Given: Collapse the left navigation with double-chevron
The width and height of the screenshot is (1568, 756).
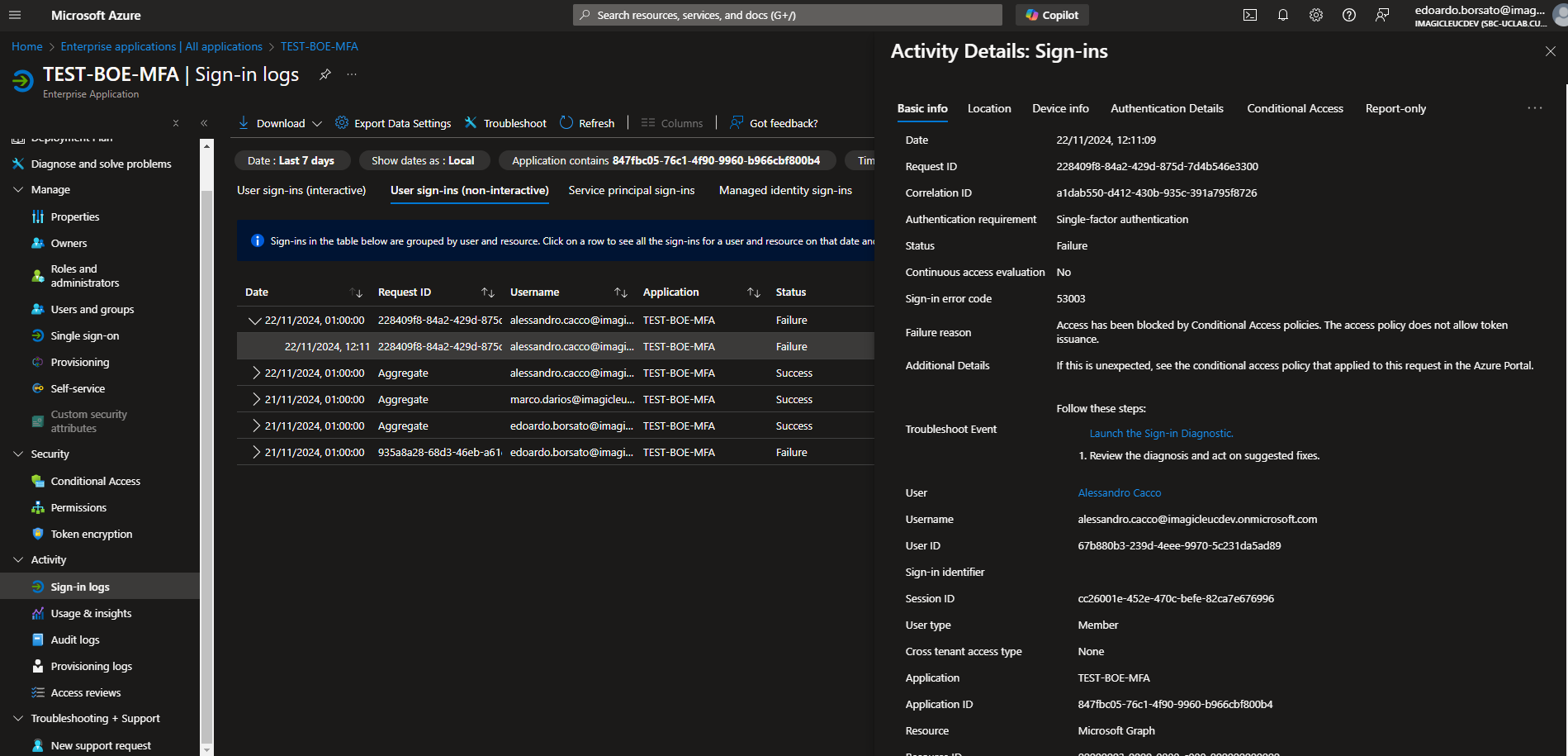Looking at the screenshot, I should [x=204, y=123].
